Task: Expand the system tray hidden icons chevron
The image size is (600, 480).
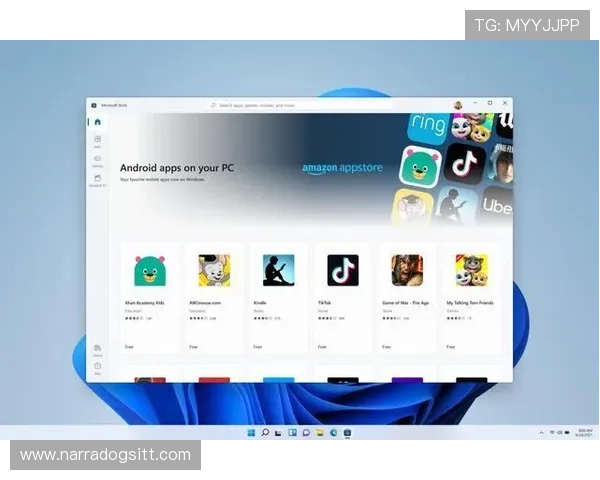Action: (x=539, y=433)
